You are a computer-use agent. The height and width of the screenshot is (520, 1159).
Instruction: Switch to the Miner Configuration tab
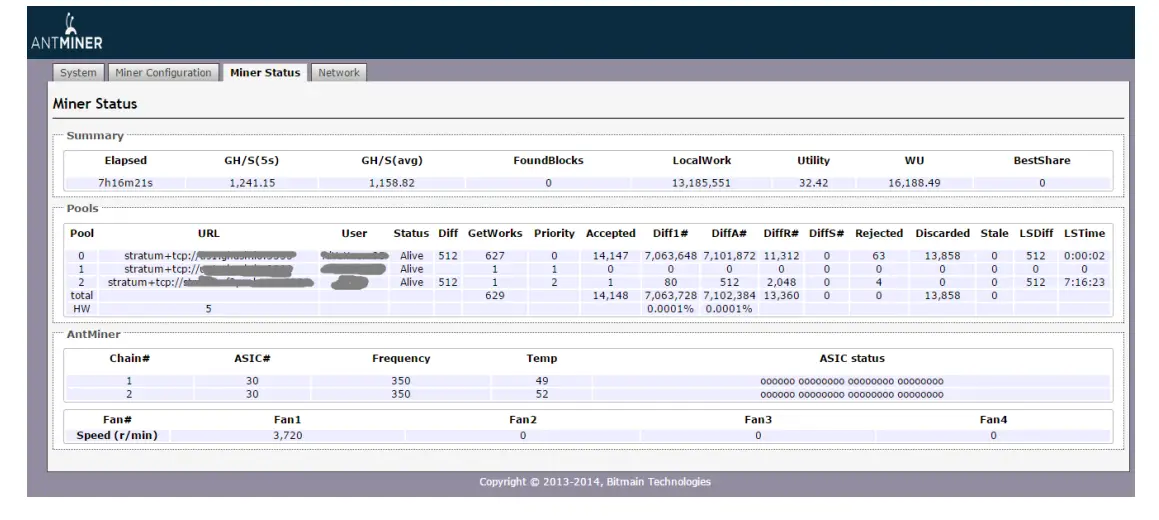click(x=163, y=73)
